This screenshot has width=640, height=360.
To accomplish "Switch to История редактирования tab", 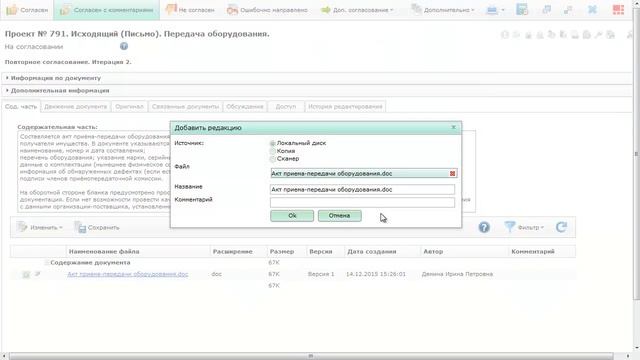I will (345, 107).
